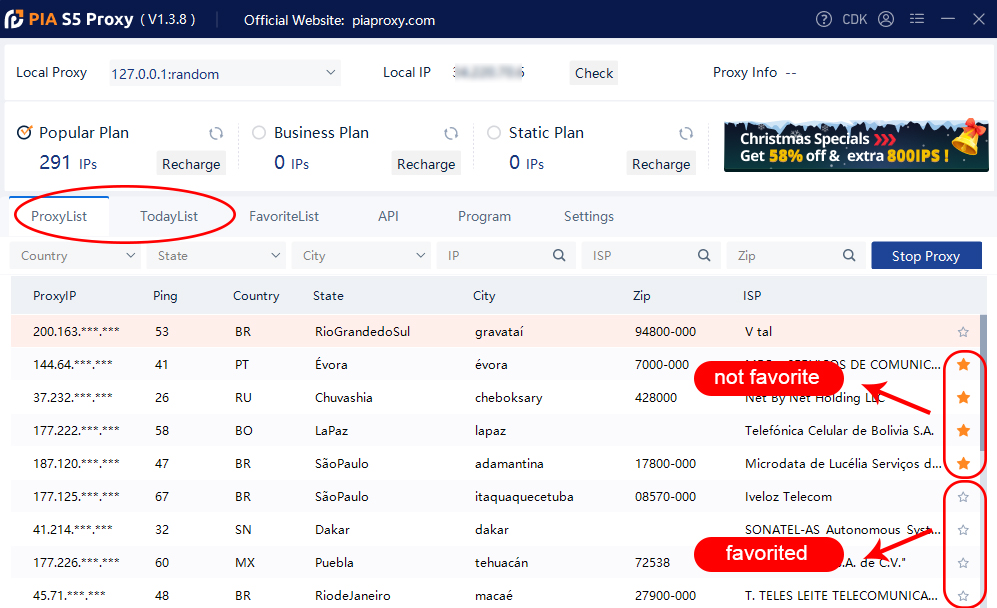Click the ISP search magnifier icon
The height and width of the screenshot is (608, 997).
[704, 255]
